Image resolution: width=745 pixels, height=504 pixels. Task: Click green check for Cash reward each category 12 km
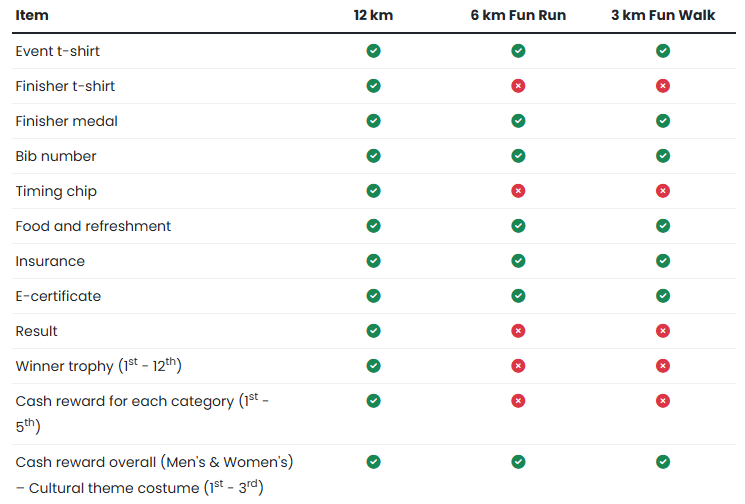tap(373, 401)
